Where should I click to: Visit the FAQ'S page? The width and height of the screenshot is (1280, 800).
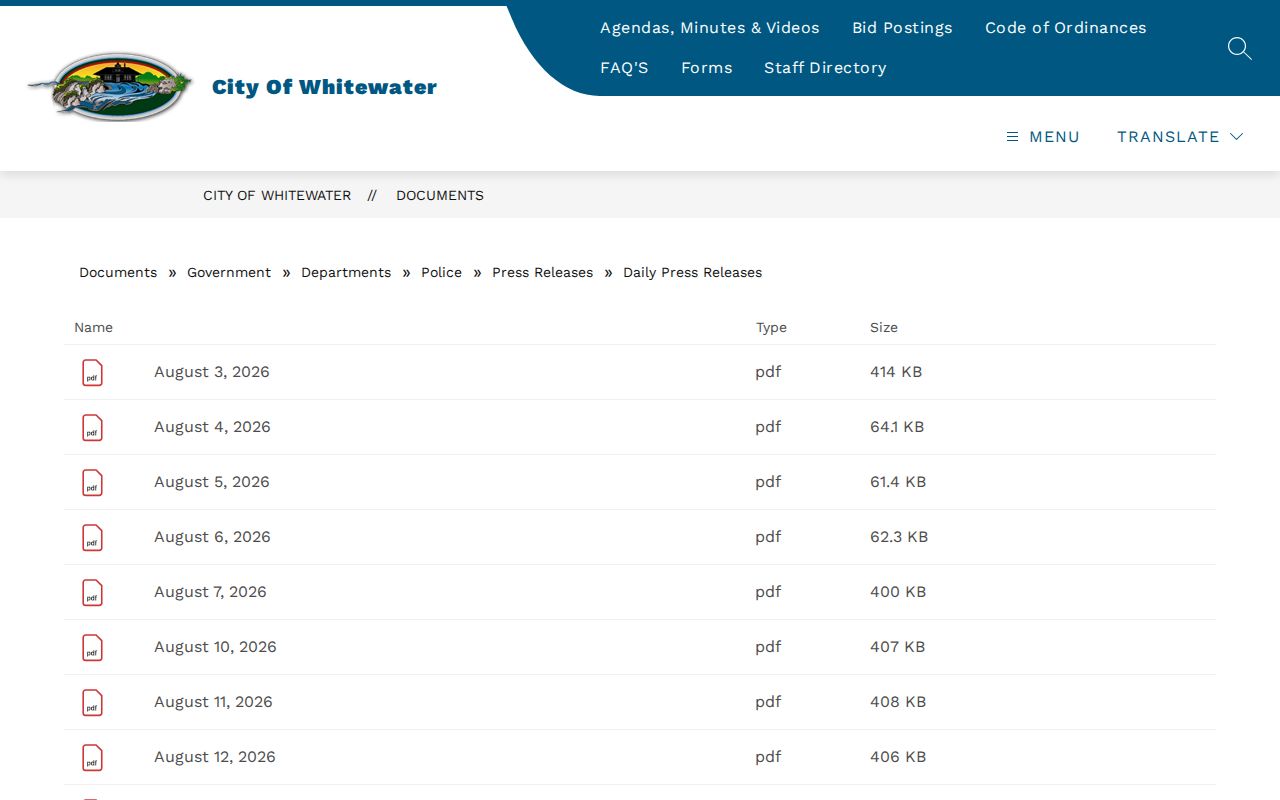[624, 68]
